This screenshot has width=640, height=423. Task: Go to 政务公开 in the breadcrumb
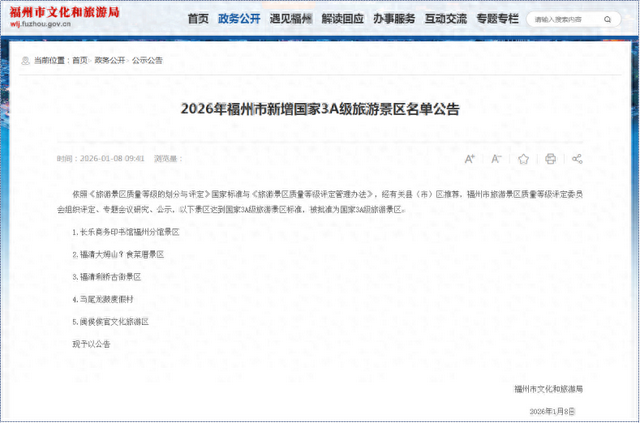click(x=110, y=61)
